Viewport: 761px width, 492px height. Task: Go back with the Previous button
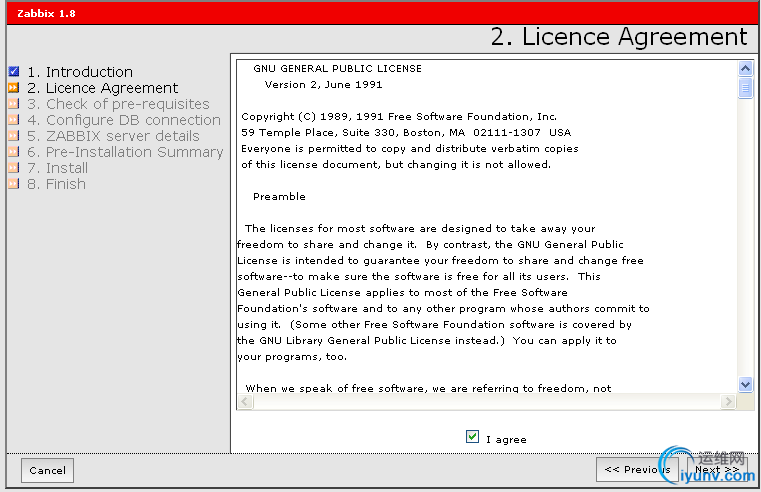pyautogui.click(x=637, y=470)
